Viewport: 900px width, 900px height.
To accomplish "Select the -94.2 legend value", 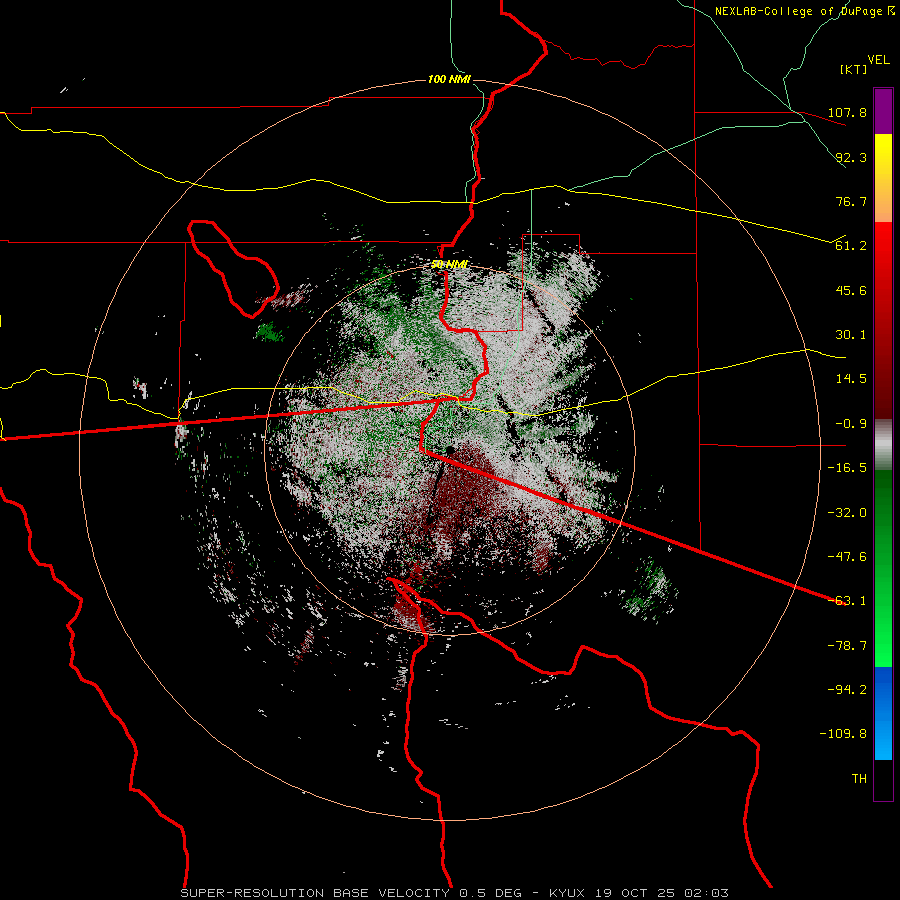I will coord(847,690).
